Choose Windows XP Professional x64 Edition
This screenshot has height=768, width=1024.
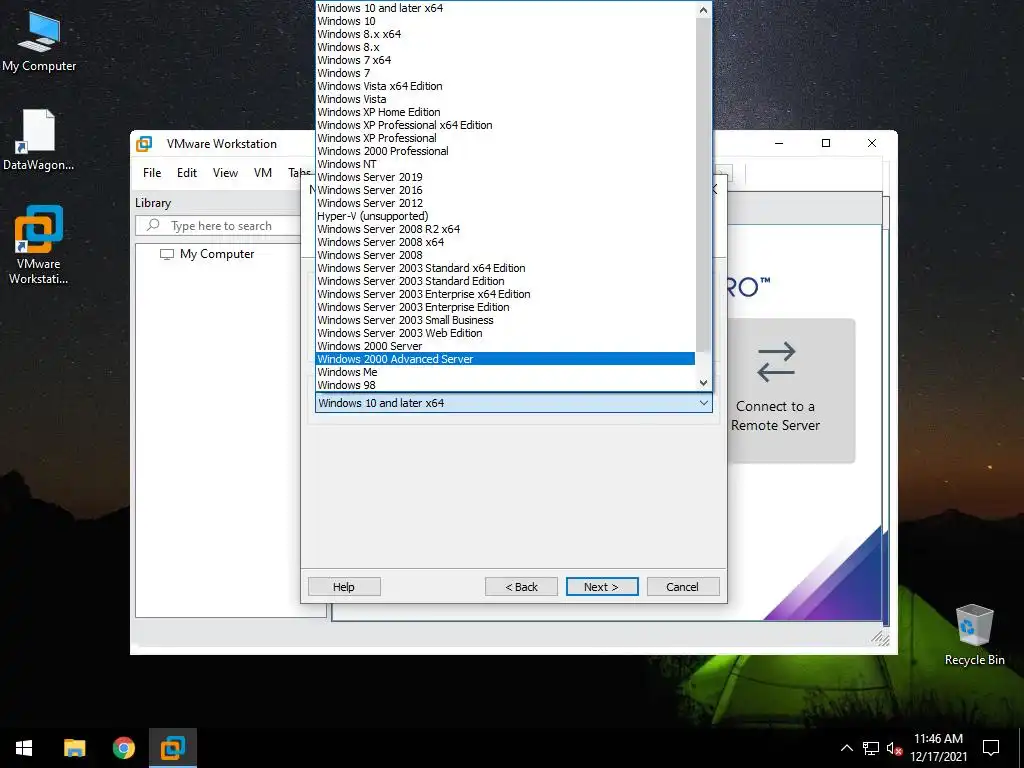tap(505, 125)
